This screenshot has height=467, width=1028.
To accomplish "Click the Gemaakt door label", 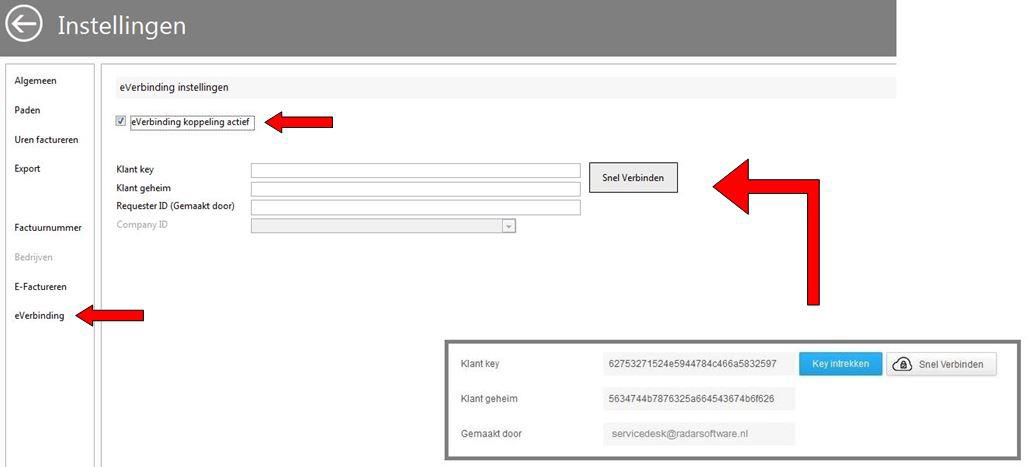I will (x=492, y=434).
